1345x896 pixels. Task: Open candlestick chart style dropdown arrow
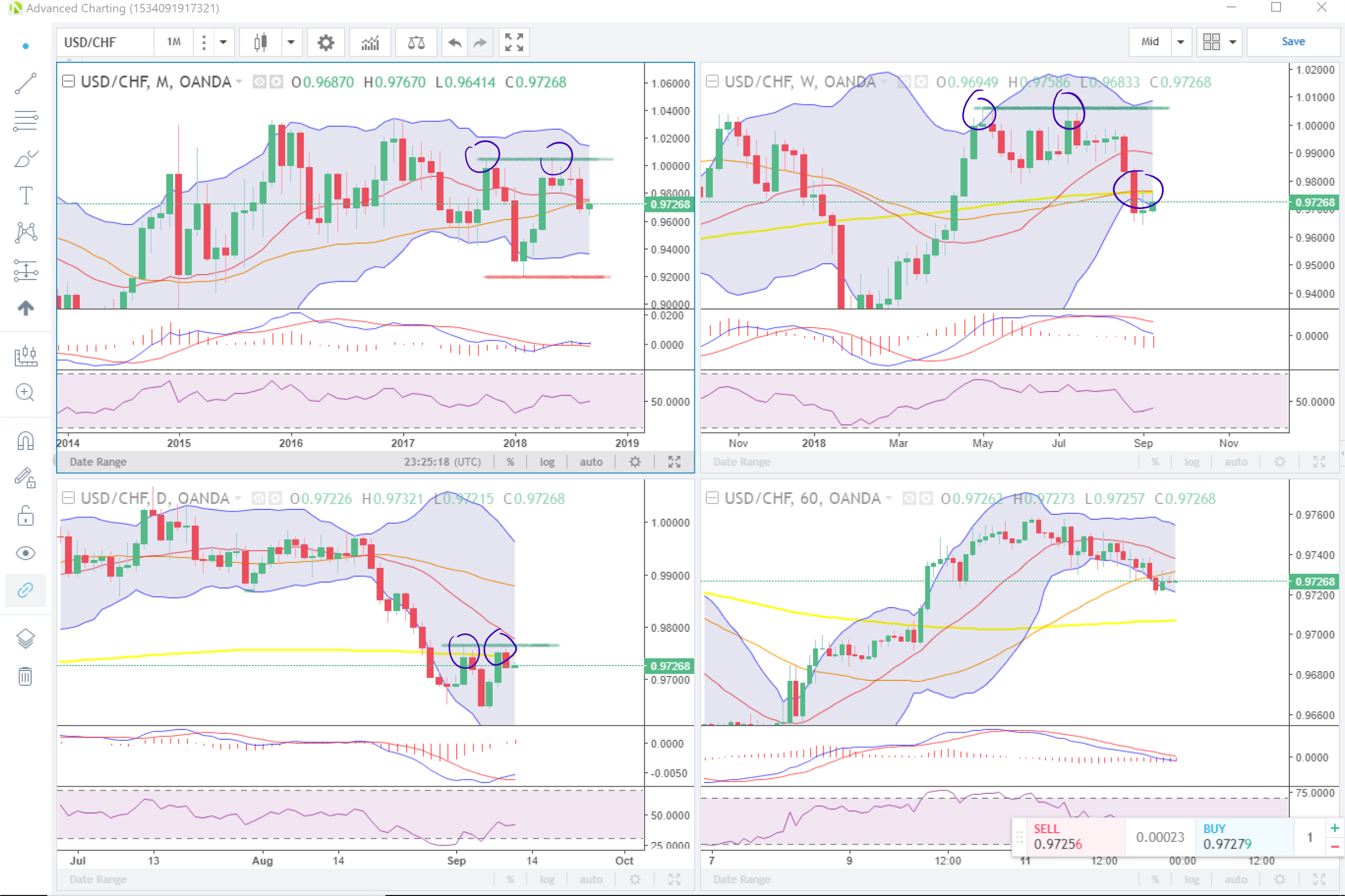[x=291, y=42]
